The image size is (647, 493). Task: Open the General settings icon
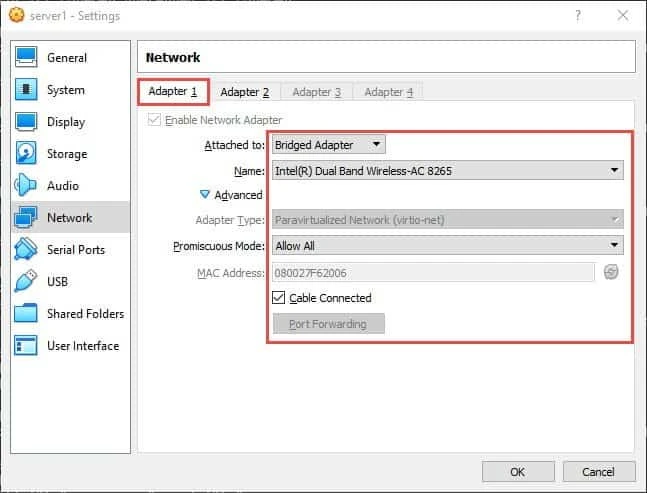(x=26, y=57)
